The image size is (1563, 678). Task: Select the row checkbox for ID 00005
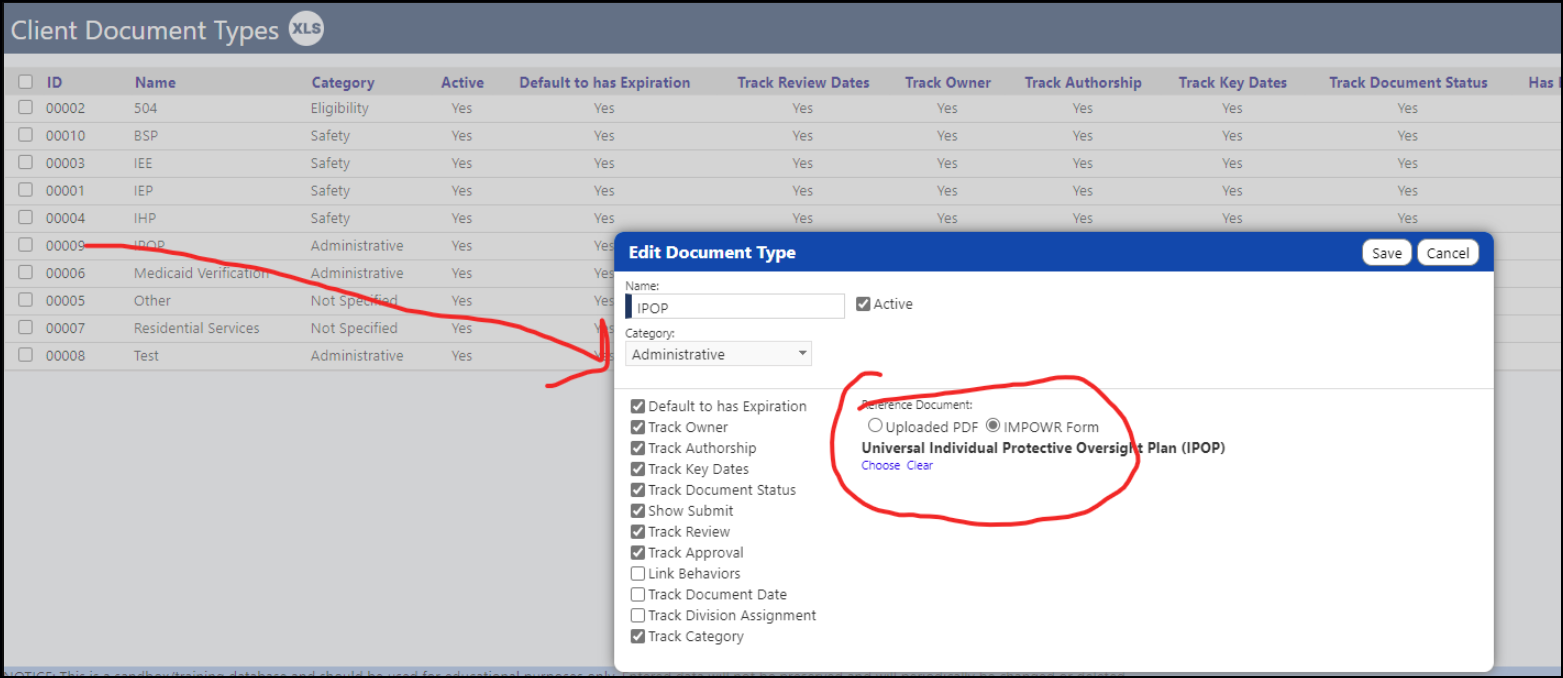click(25, 300)
